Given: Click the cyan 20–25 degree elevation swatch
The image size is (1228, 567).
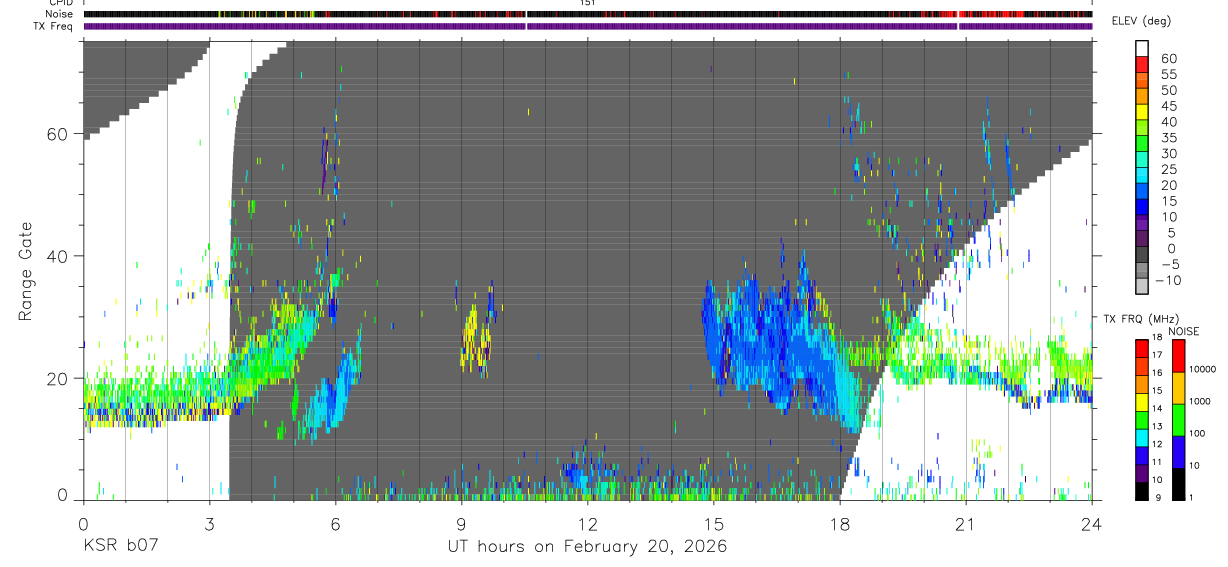Looking at the screenshot, I should [1143, 177].
